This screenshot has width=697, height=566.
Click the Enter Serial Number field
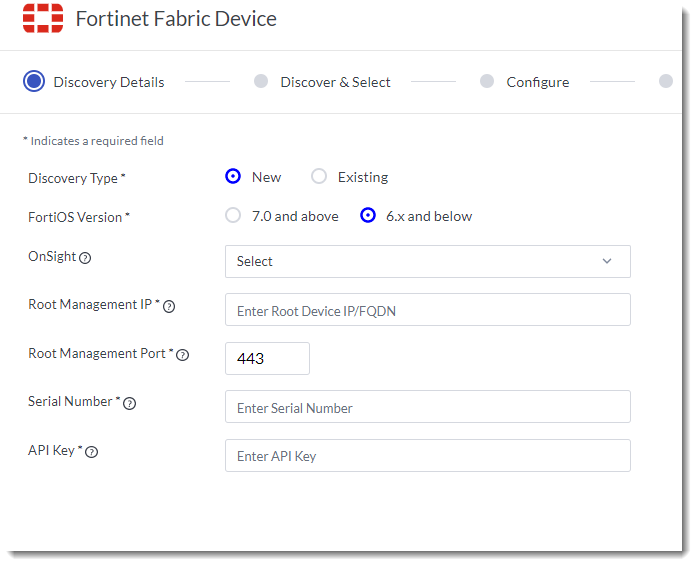coord(427,407)
